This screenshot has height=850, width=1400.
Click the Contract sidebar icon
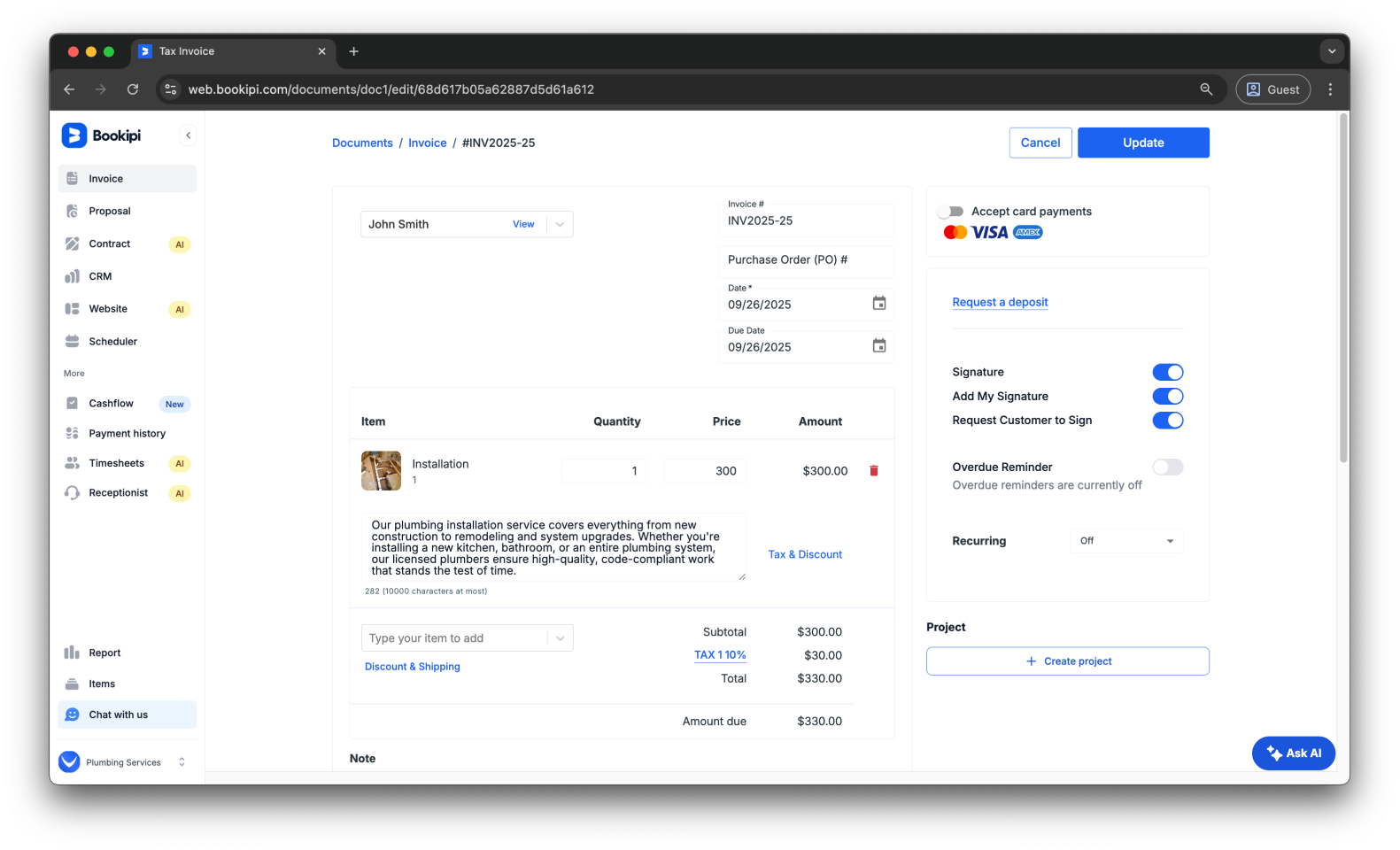click(73, 243)
